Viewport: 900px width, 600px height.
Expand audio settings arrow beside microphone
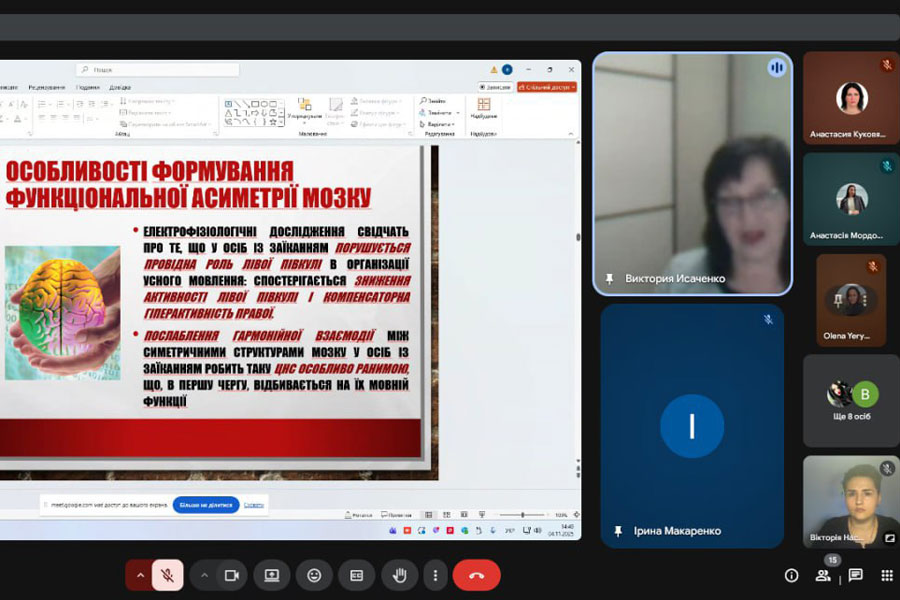(140, 575)
